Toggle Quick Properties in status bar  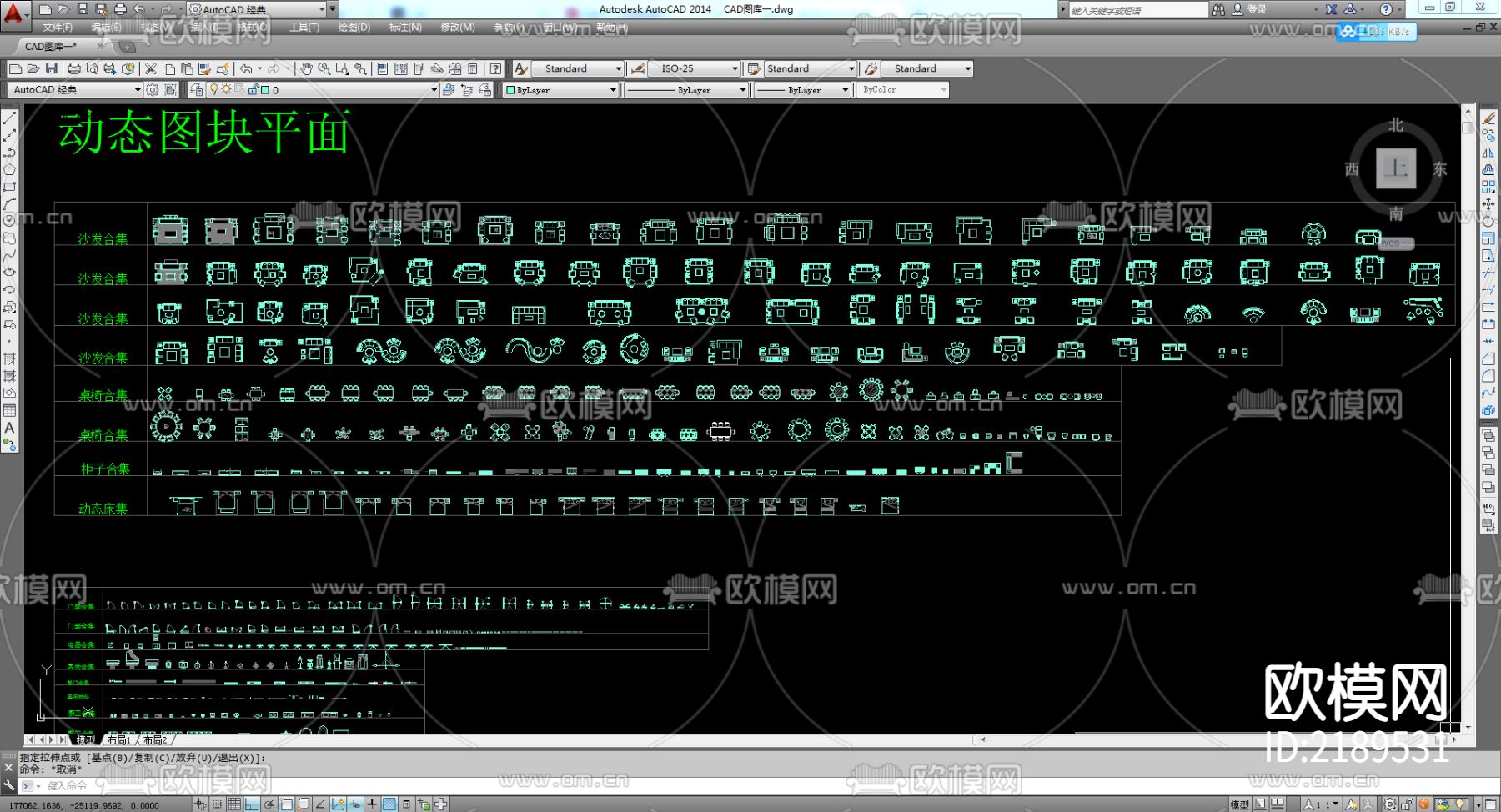[407, 804]
